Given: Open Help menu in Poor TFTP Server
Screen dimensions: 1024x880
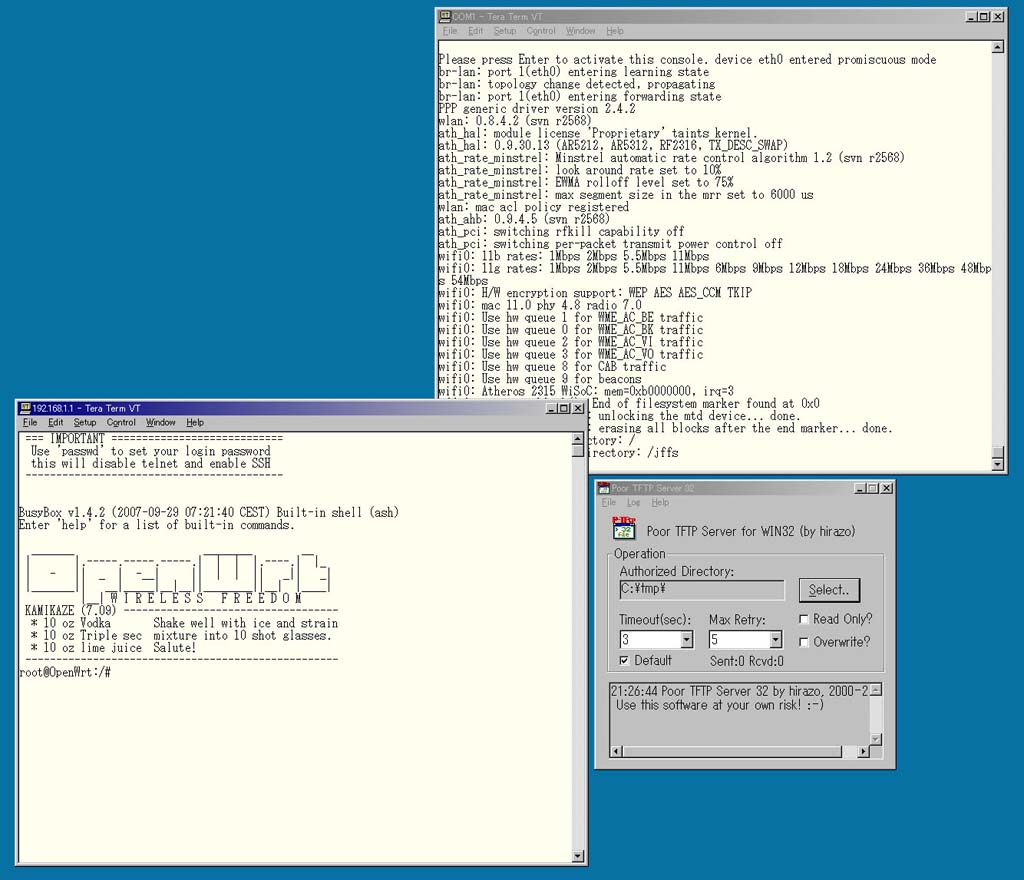Looking at the screenshot, I should [660, 502].
